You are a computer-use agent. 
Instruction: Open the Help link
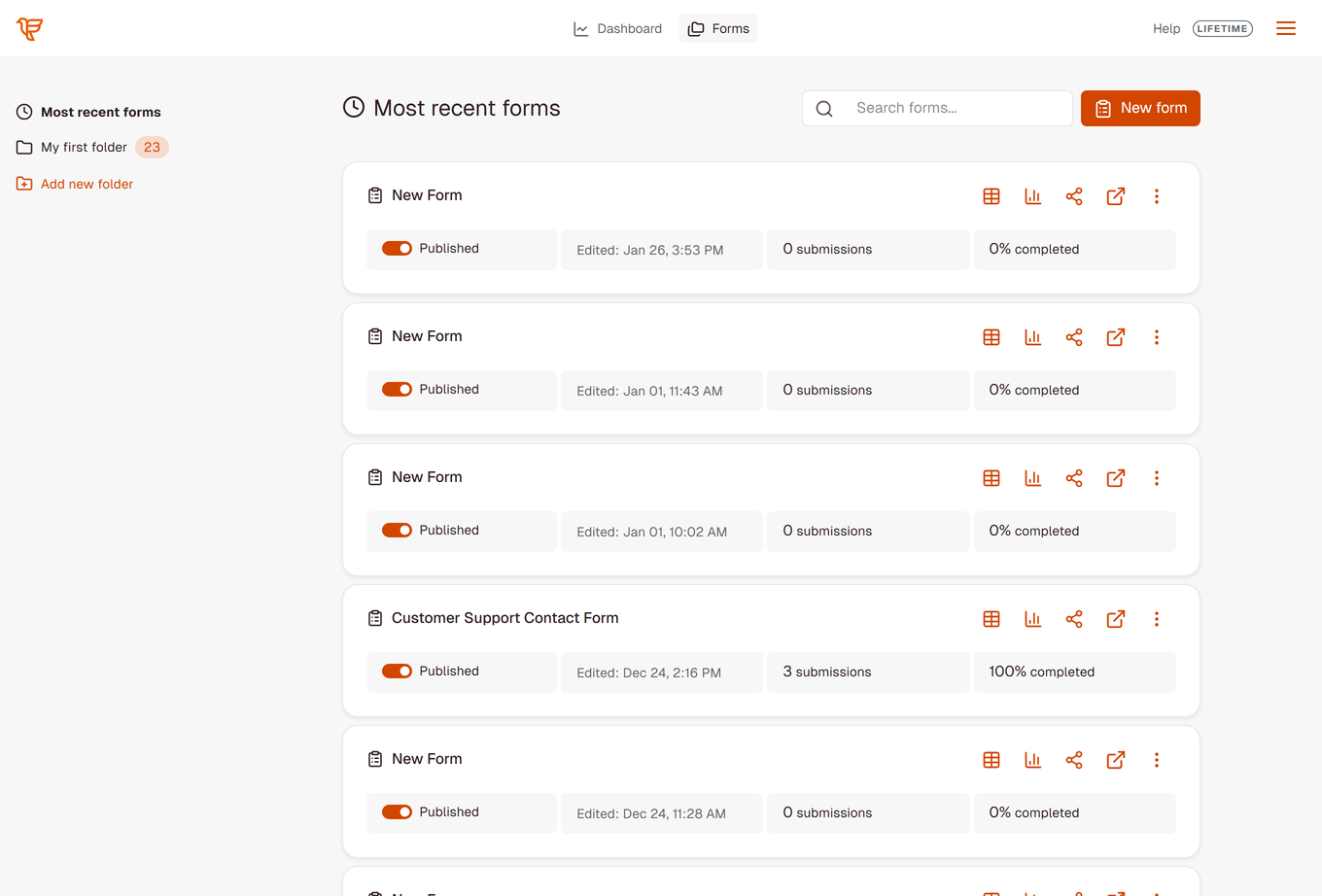tap(1166, 28)
